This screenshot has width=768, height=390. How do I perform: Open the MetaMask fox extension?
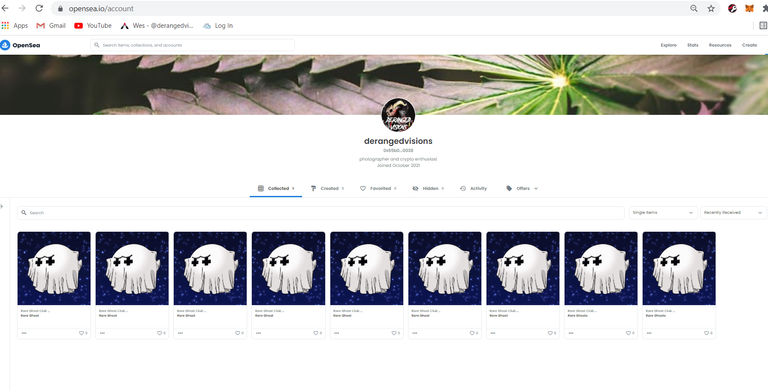tap(749, 8)
